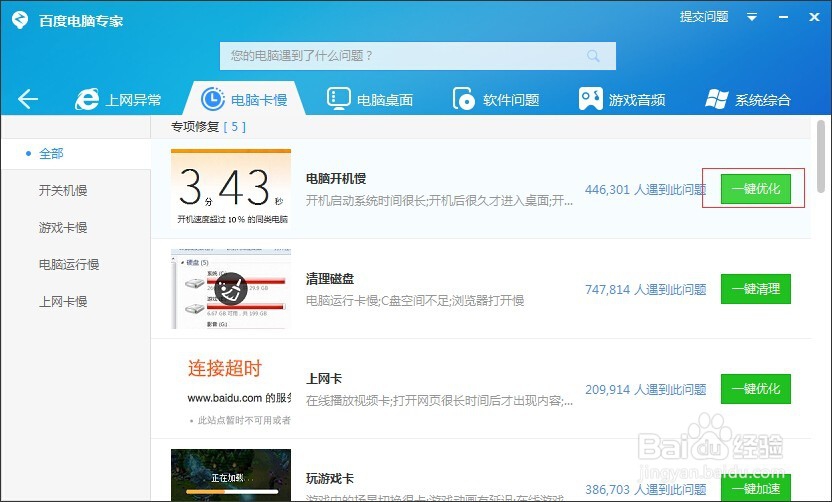Click the monitor icon for 电脑桌面

pos(339,99)
